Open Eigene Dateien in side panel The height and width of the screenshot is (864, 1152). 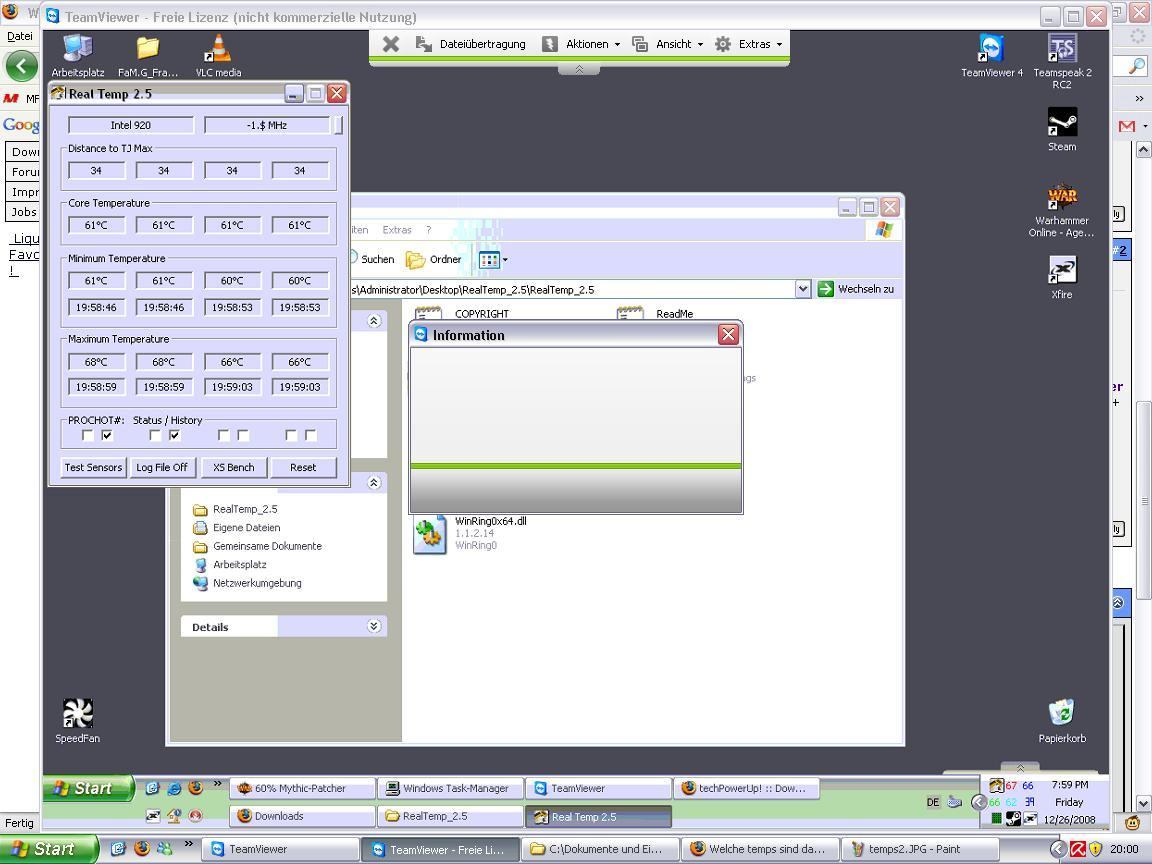237,528
